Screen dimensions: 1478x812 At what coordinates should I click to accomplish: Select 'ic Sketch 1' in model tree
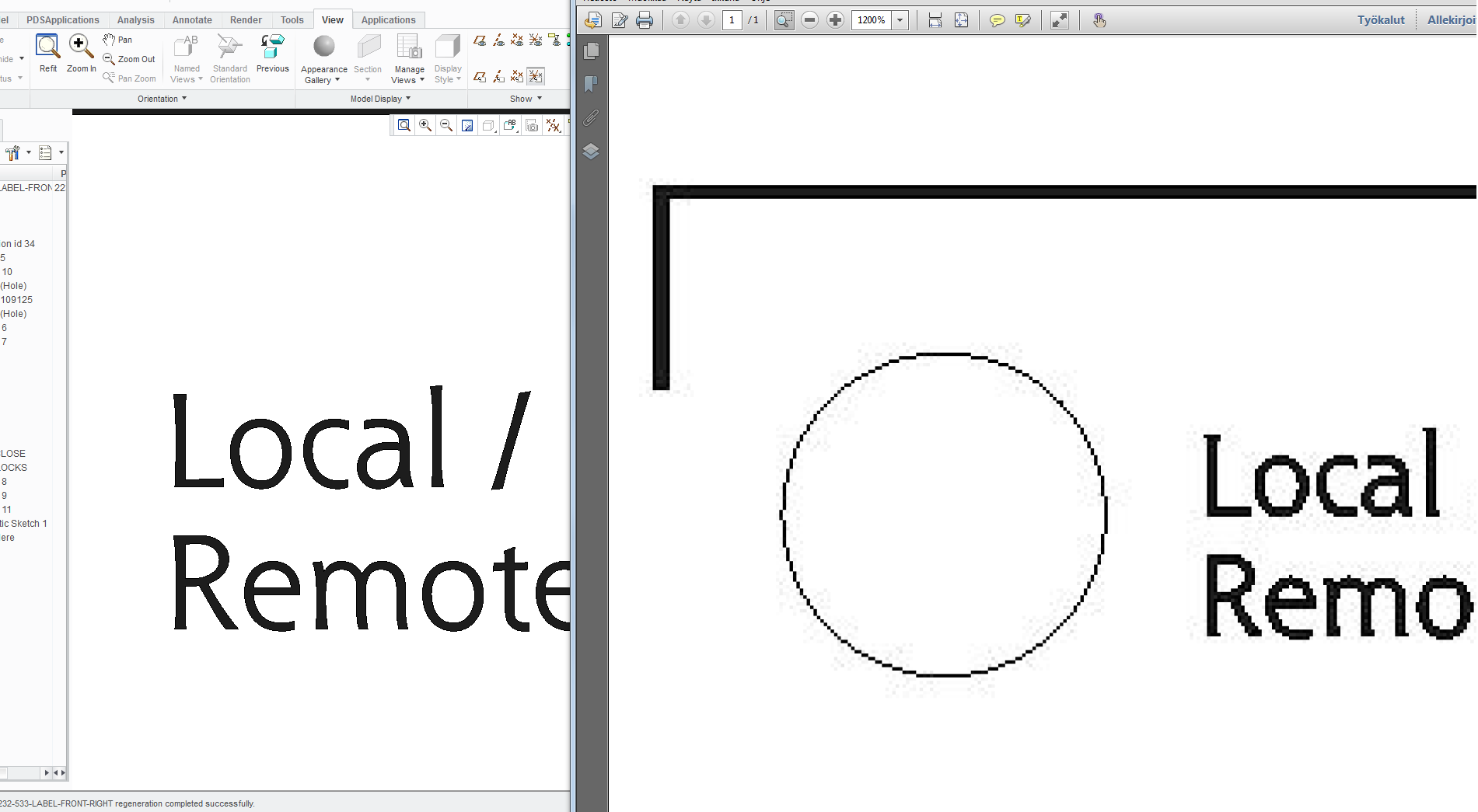(23, 524)
